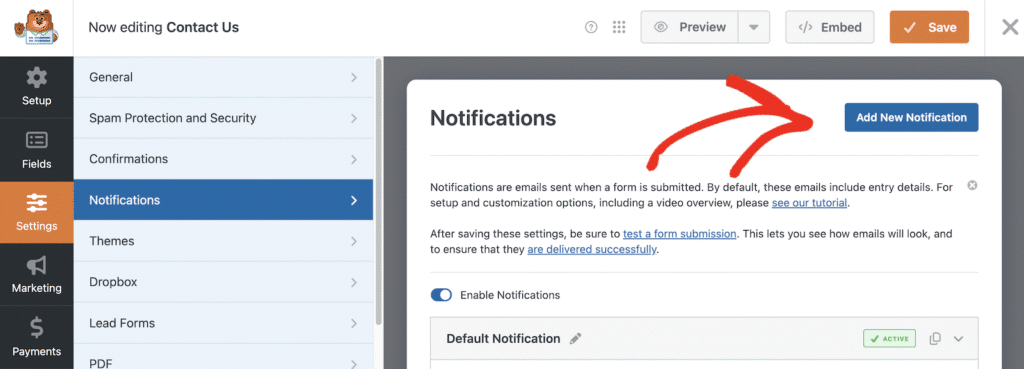1024x369 pixels.
Task: Click chevron next to Confirmations
Action: 354,159
